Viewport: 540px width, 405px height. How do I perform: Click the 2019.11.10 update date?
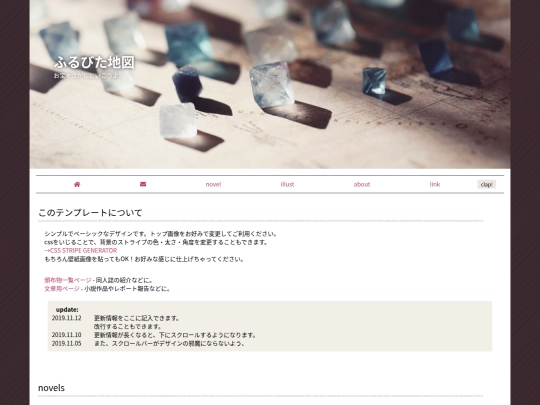pyautogui.click(x=66, y=335)
